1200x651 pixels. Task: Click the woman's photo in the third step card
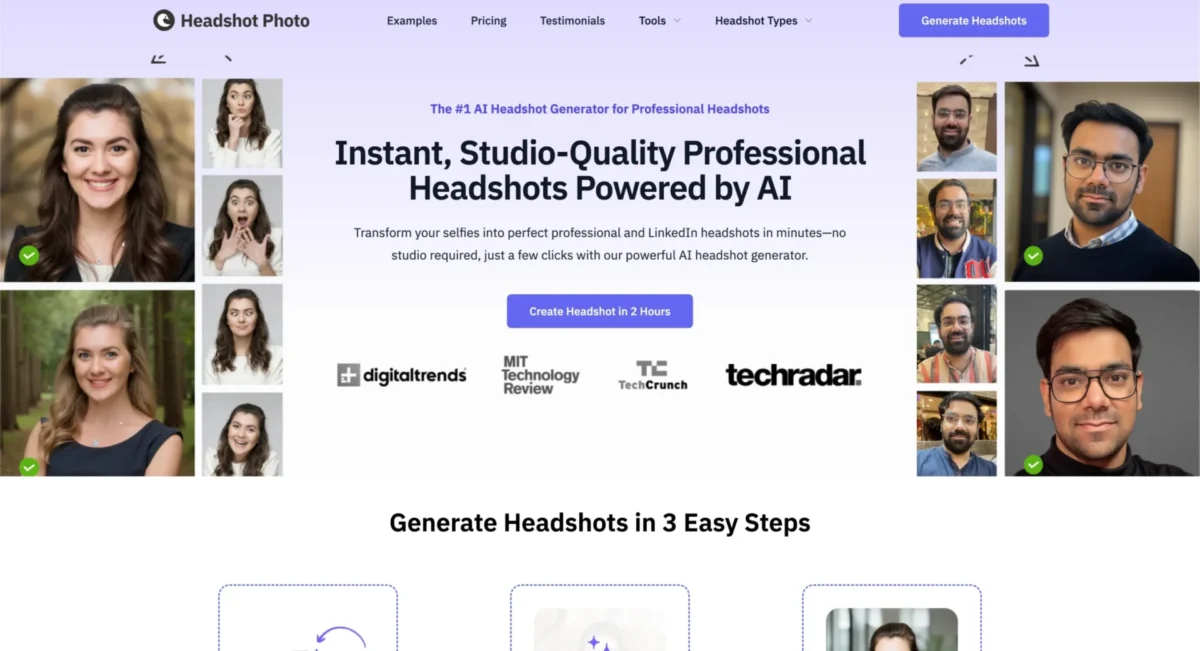892,629
